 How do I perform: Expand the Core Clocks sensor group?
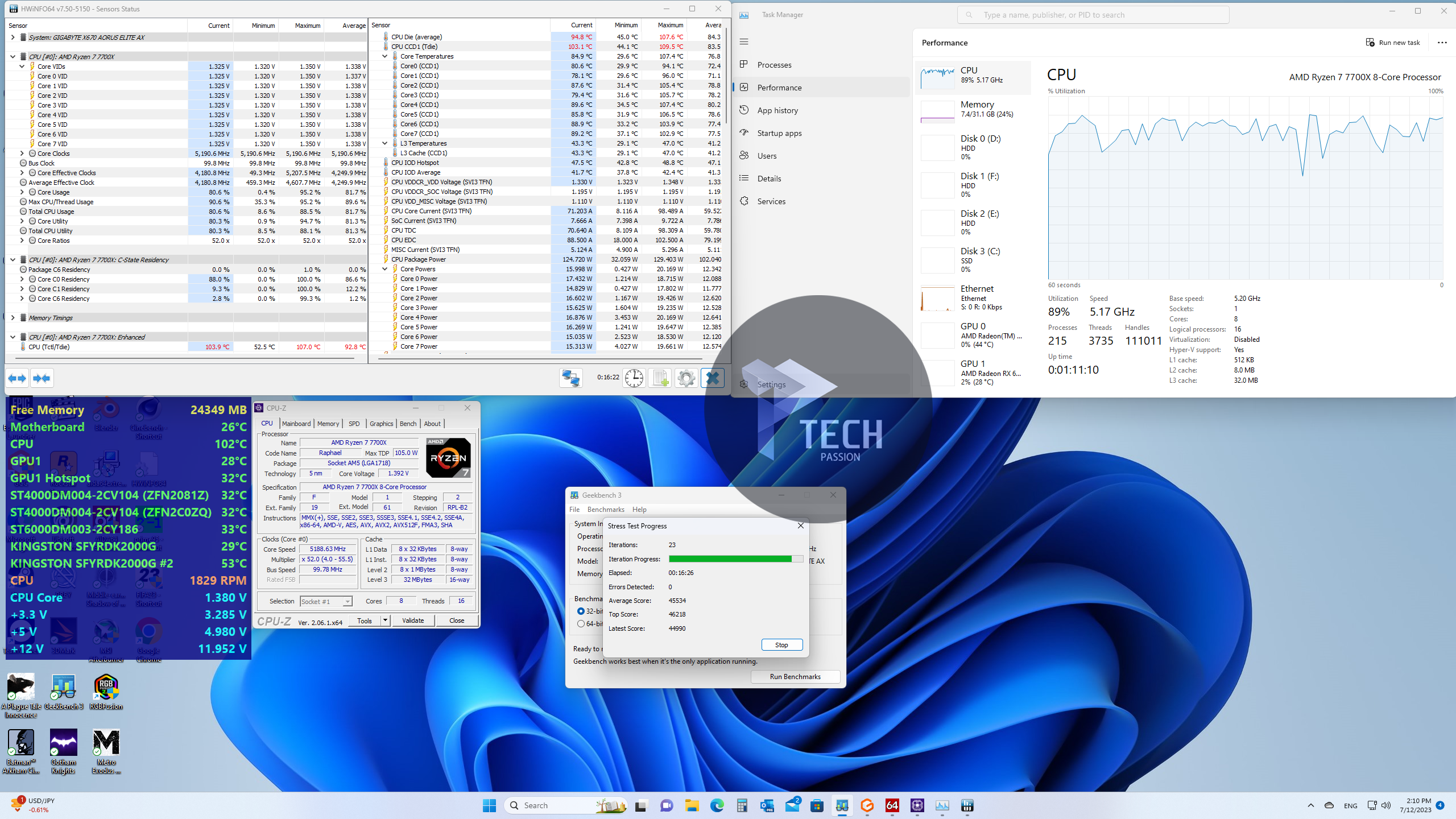coord(22,154)
